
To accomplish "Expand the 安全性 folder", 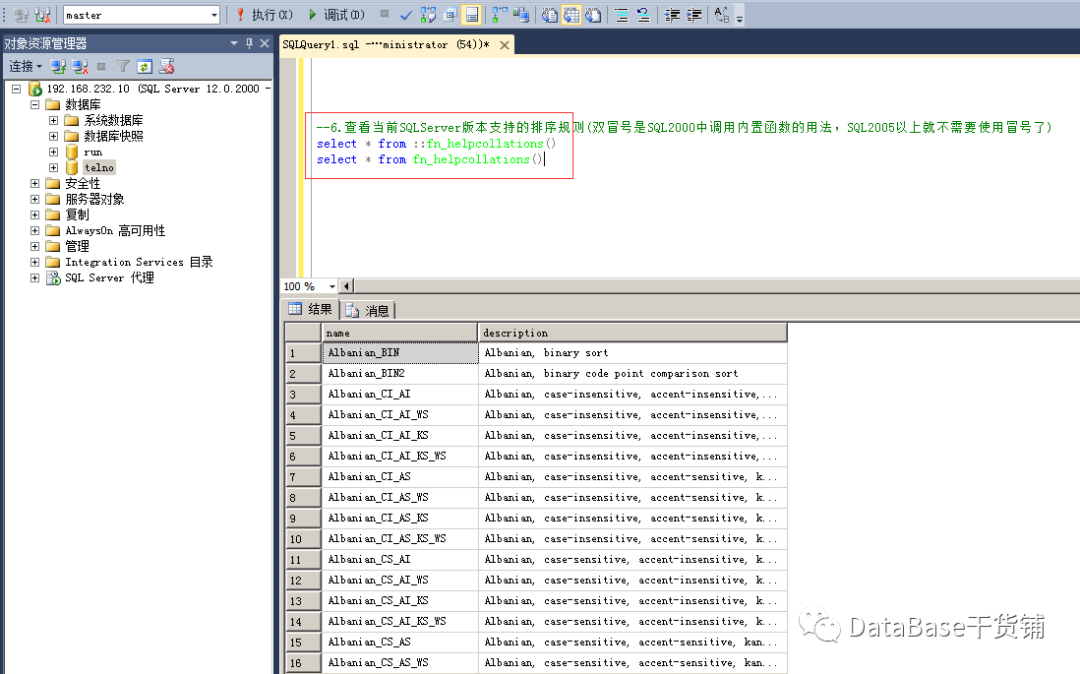I will 34,183.
